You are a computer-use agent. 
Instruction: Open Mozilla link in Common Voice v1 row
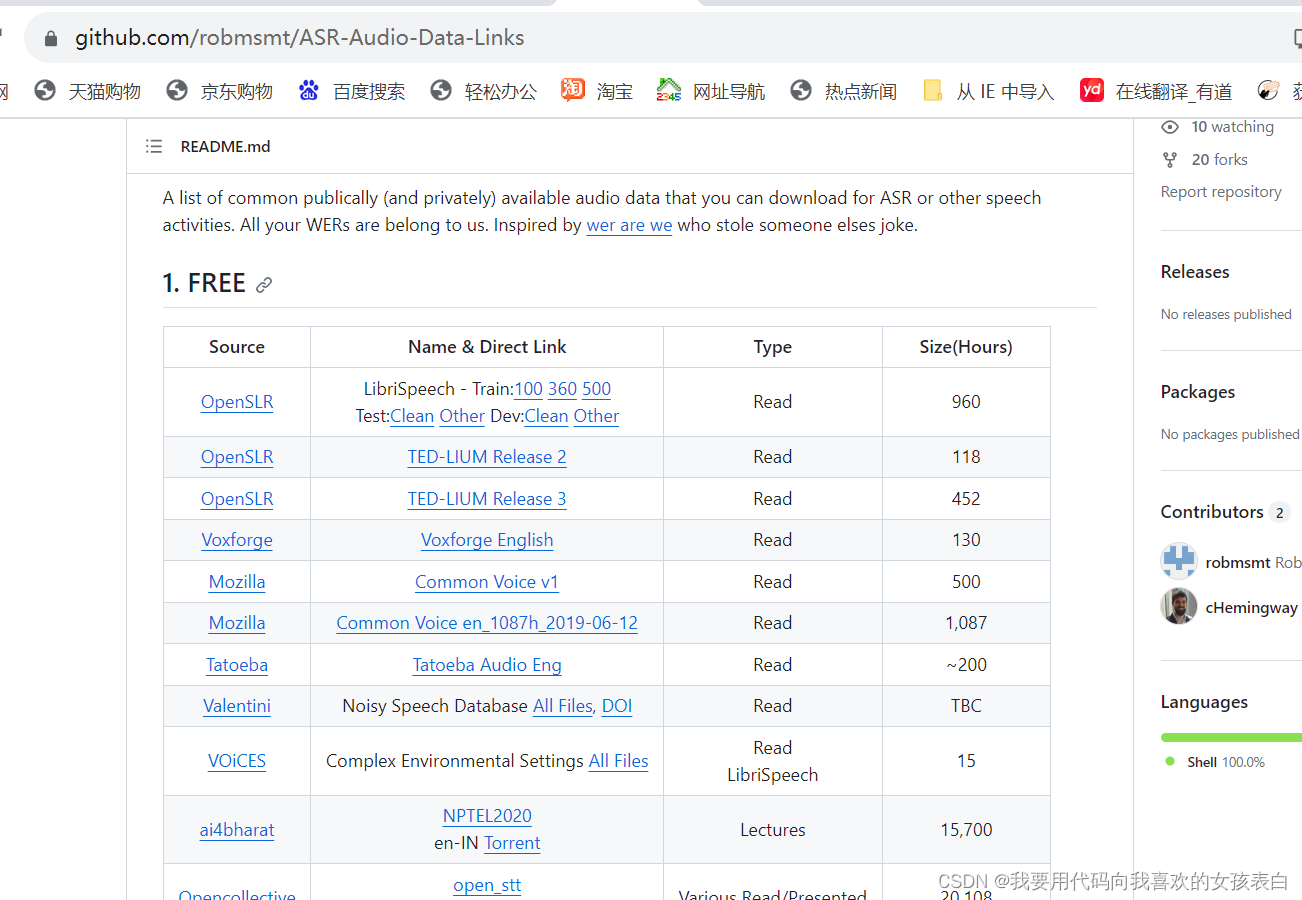click(x=237, y=582)
